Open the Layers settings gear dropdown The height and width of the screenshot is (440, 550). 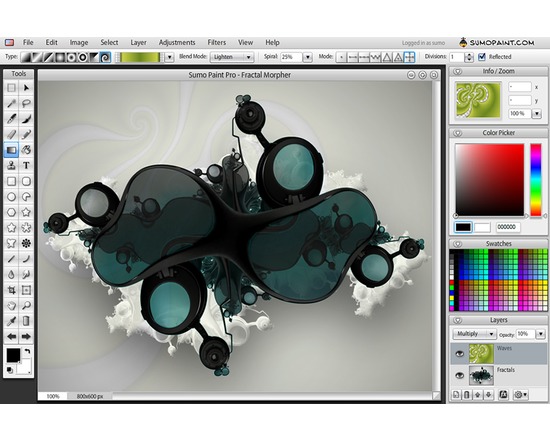click(521, 395)
